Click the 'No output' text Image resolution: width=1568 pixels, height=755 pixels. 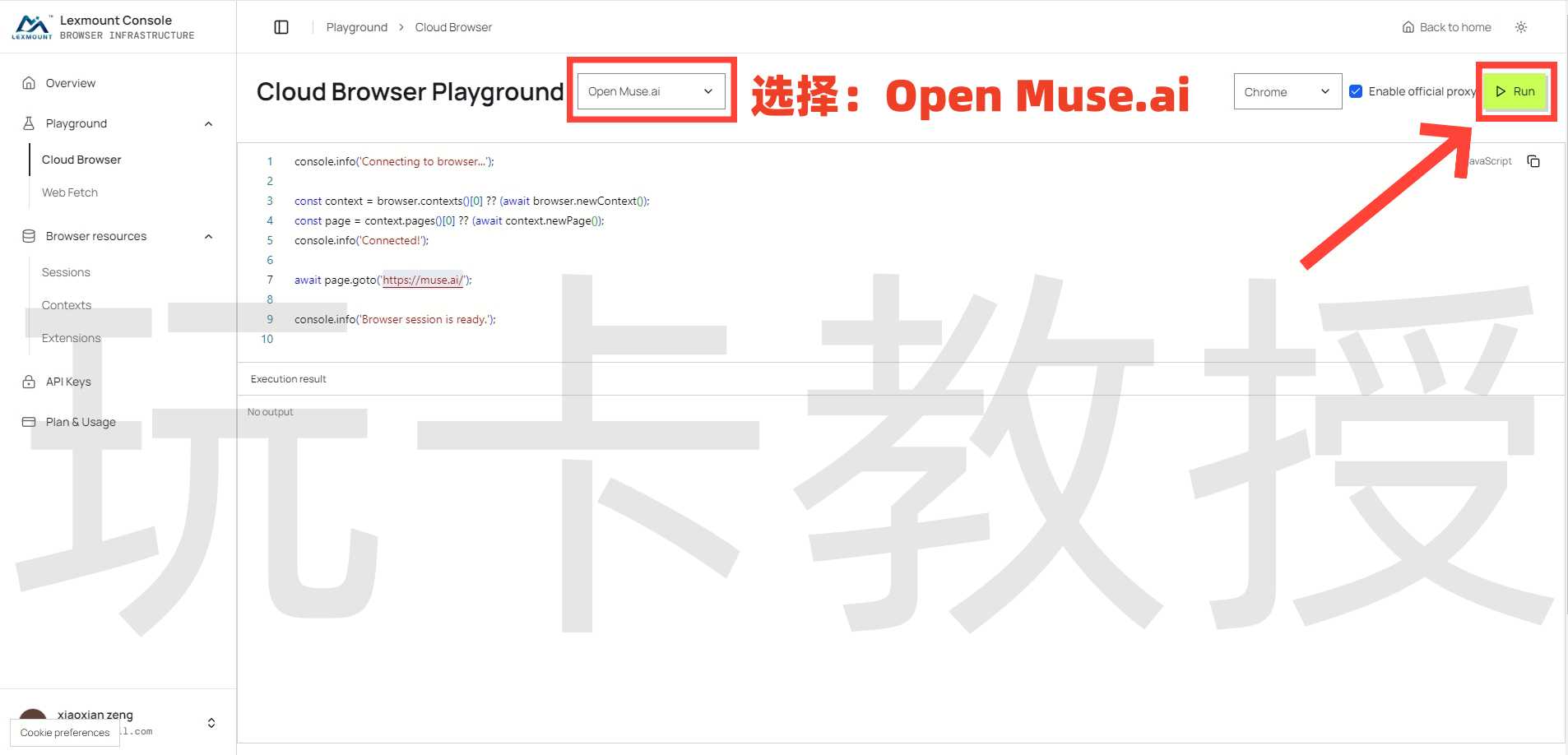[x=270, y=412]
